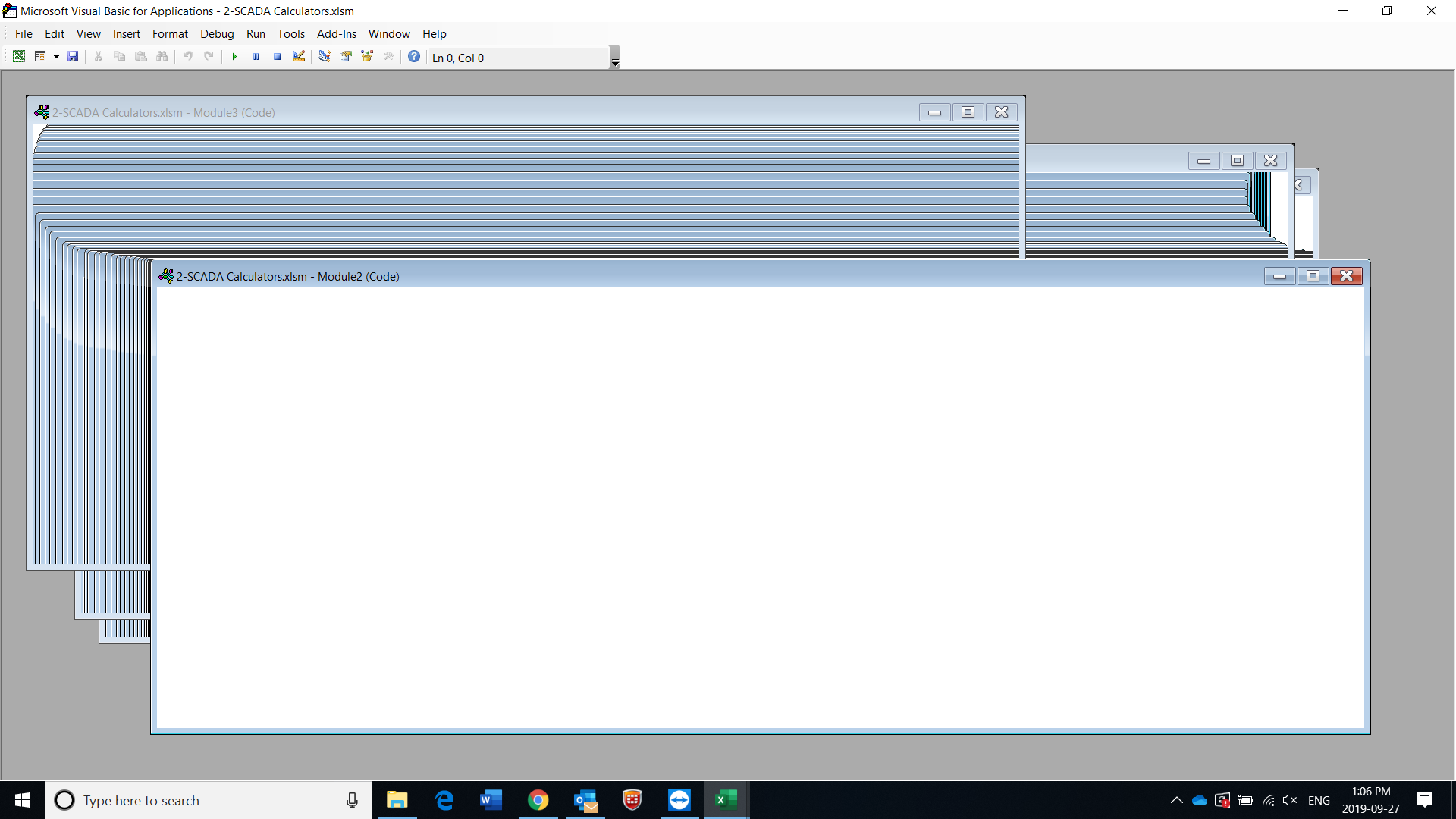This screenshot has height=819, width=1456.
Task: Open Properties Window icon
Action: (346, 57)
